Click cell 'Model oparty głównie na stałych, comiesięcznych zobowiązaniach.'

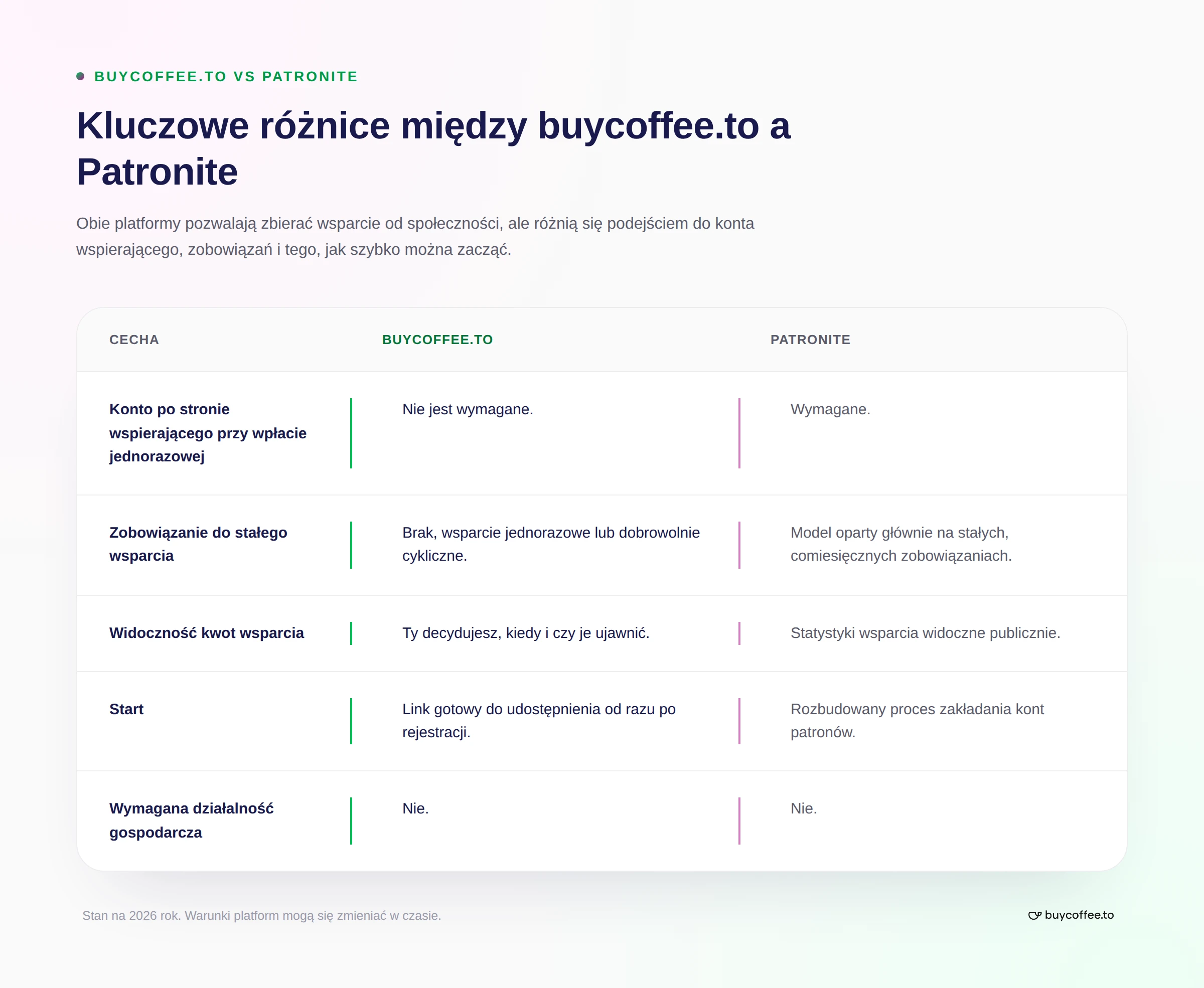click(900, 544)
